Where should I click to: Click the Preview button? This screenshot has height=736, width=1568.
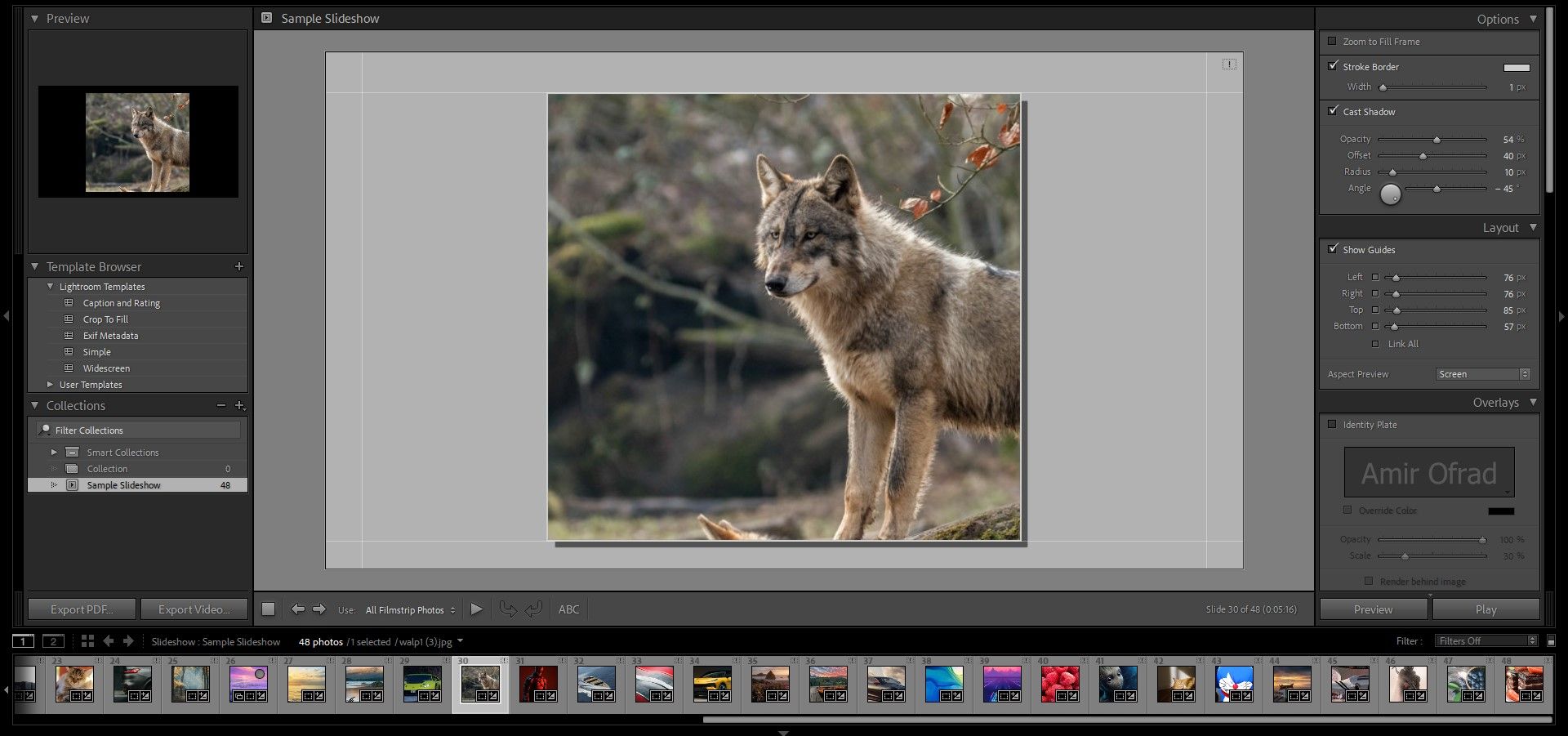(x=1374, y=609)
